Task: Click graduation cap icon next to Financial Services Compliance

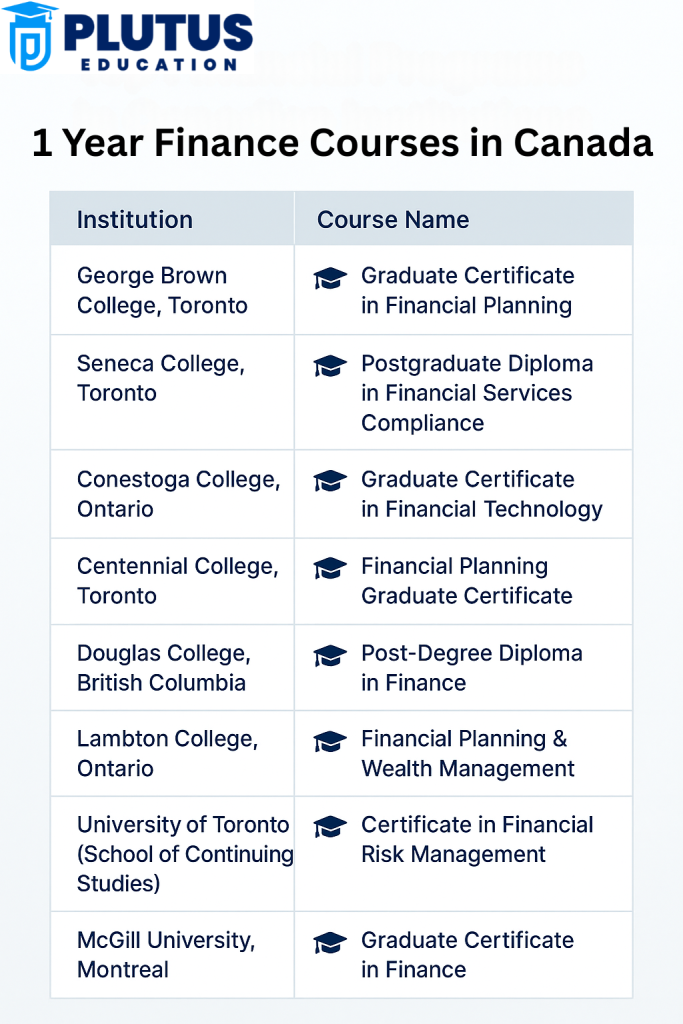Action: point(330,366)
